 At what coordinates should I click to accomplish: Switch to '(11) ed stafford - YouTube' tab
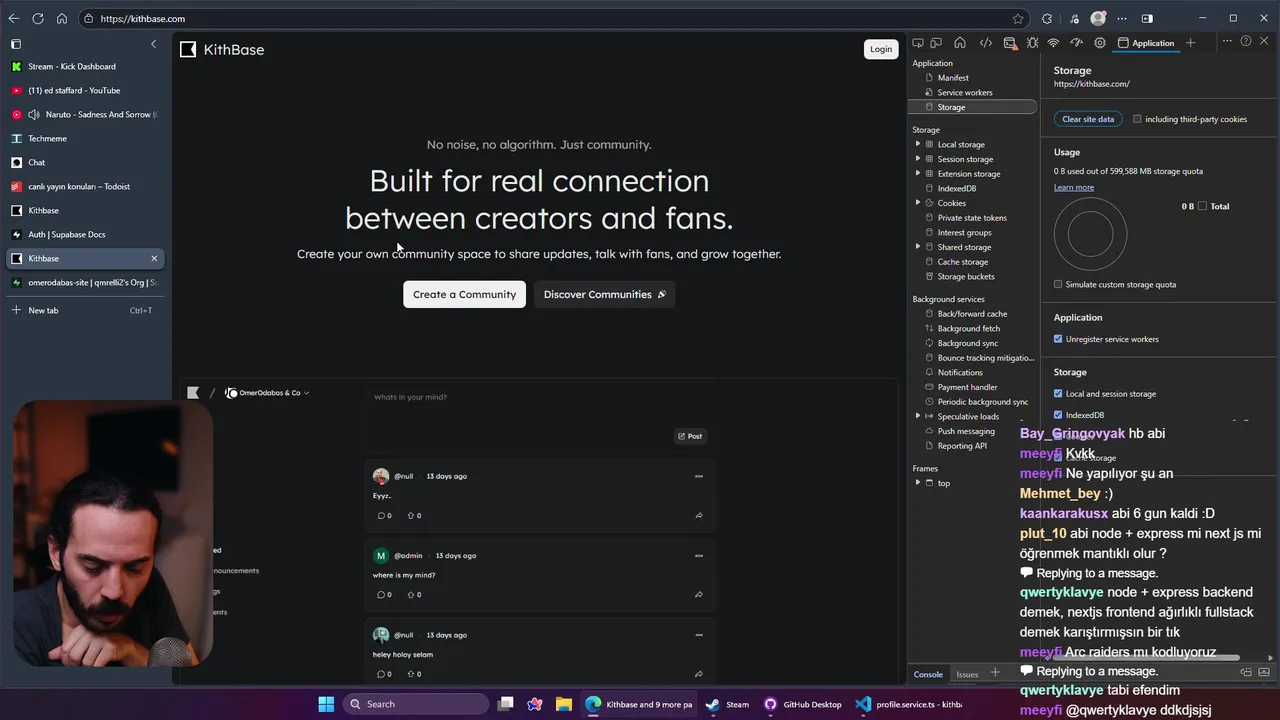(x=85, y=90)
